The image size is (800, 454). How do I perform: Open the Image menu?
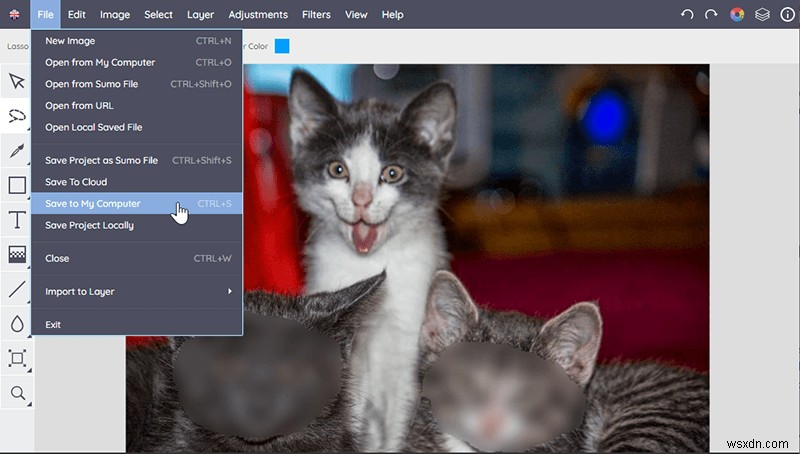115,15
